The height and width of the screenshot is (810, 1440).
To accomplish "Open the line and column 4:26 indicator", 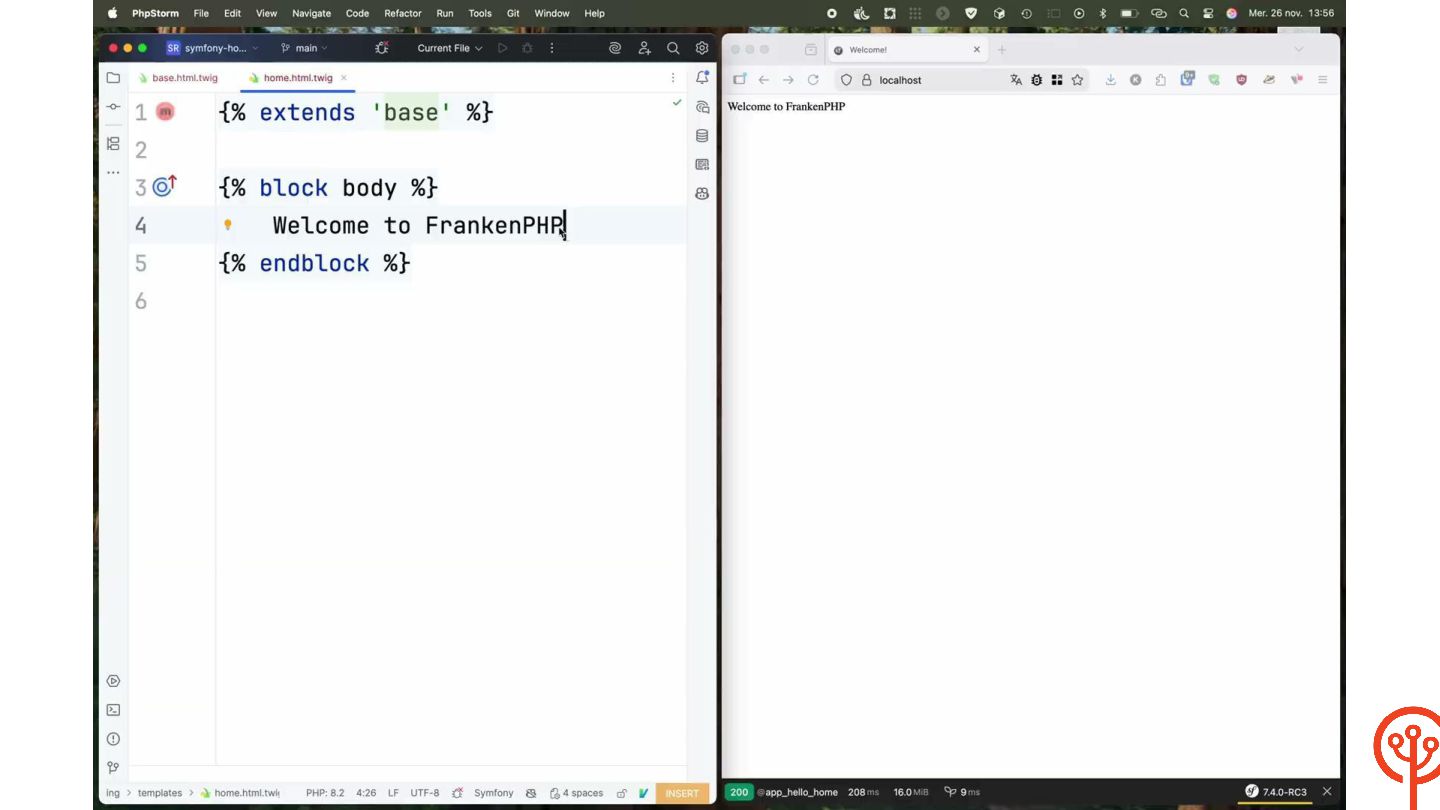I will coord(366,793).
